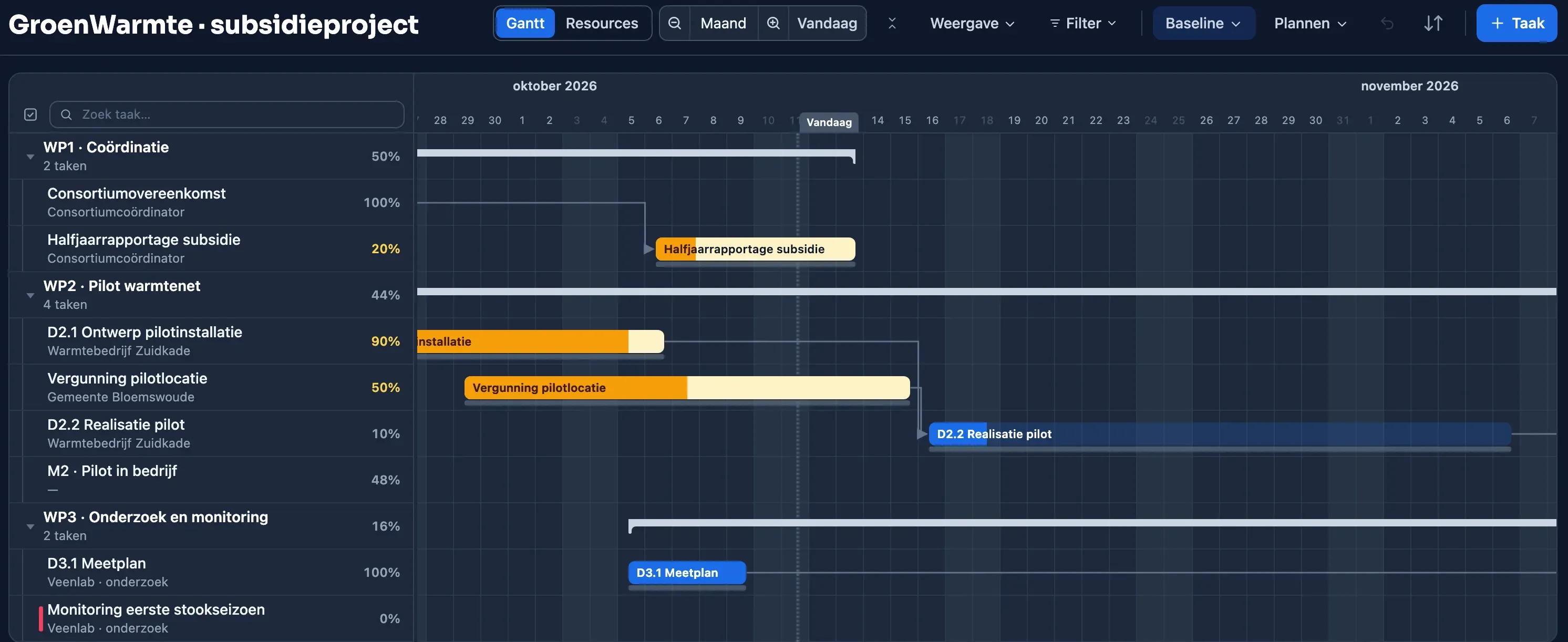This screenshot has width=1568, height=642.
Task: Click the collapse rows icon beside Vandaag
Action: click(x=892, y=23)
